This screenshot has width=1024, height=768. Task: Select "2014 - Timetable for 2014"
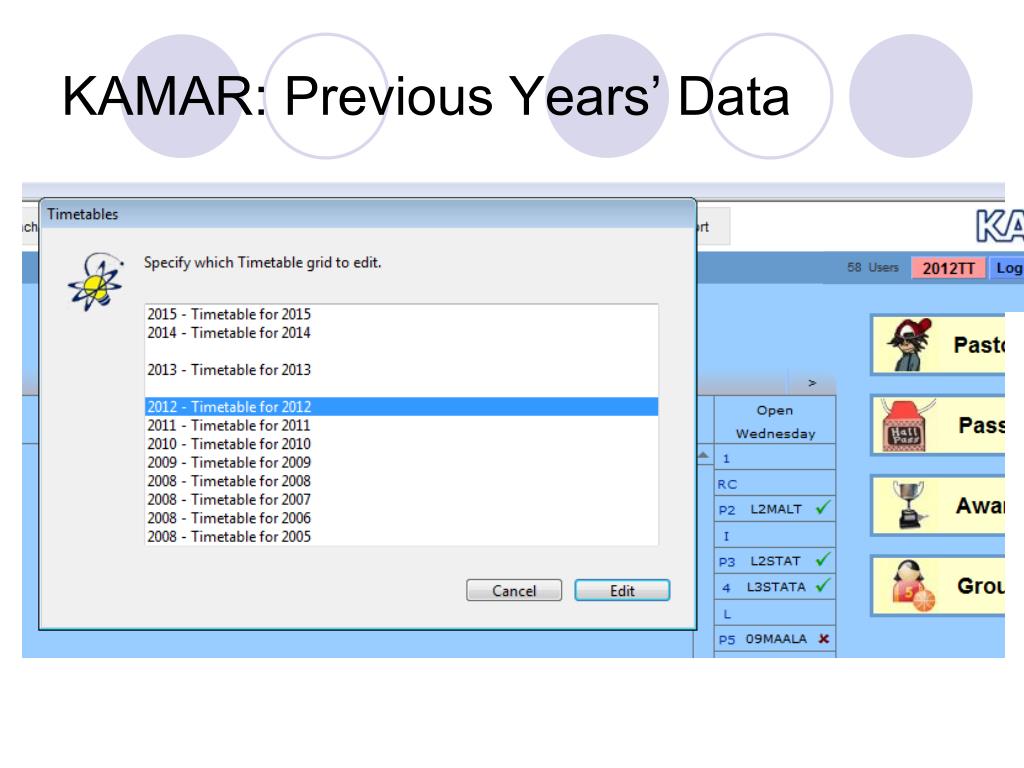coord(401,332)
